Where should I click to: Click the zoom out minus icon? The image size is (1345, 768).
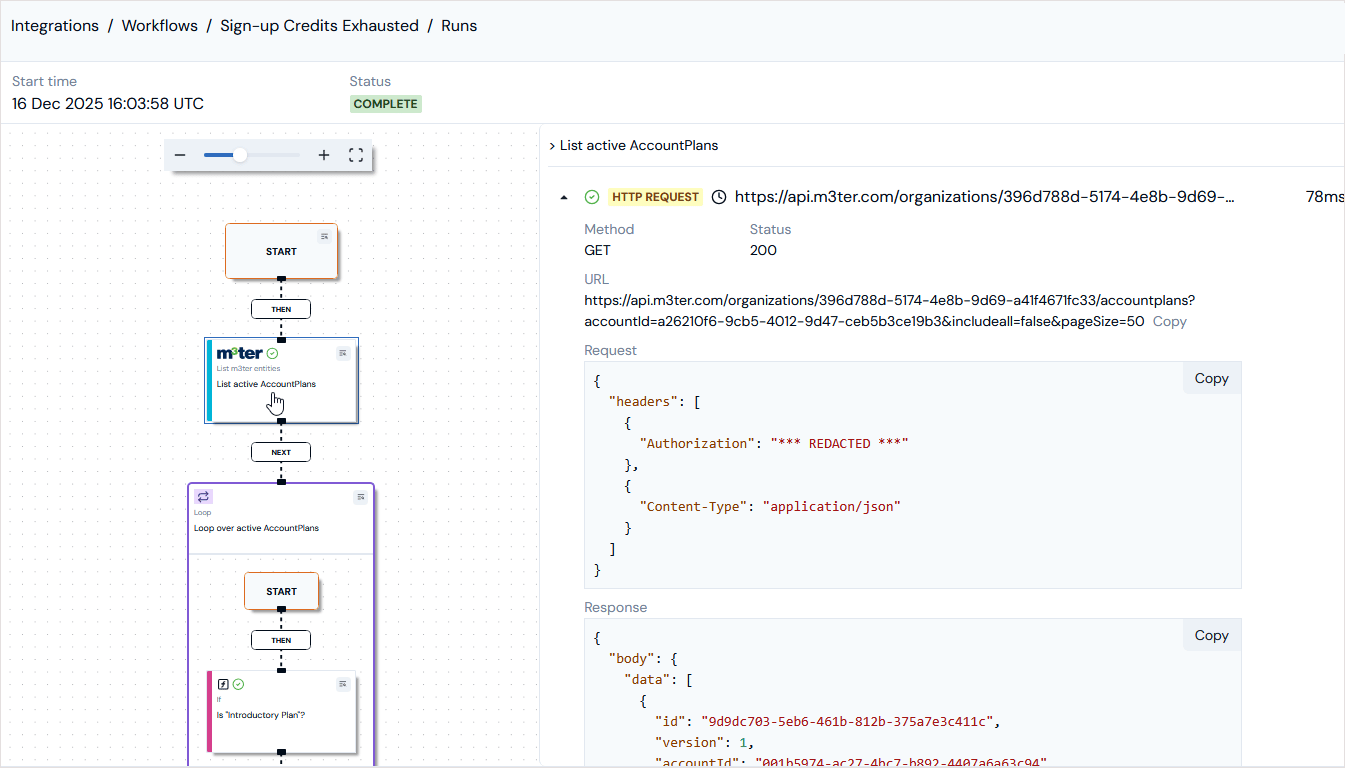[x=180, y=155]
